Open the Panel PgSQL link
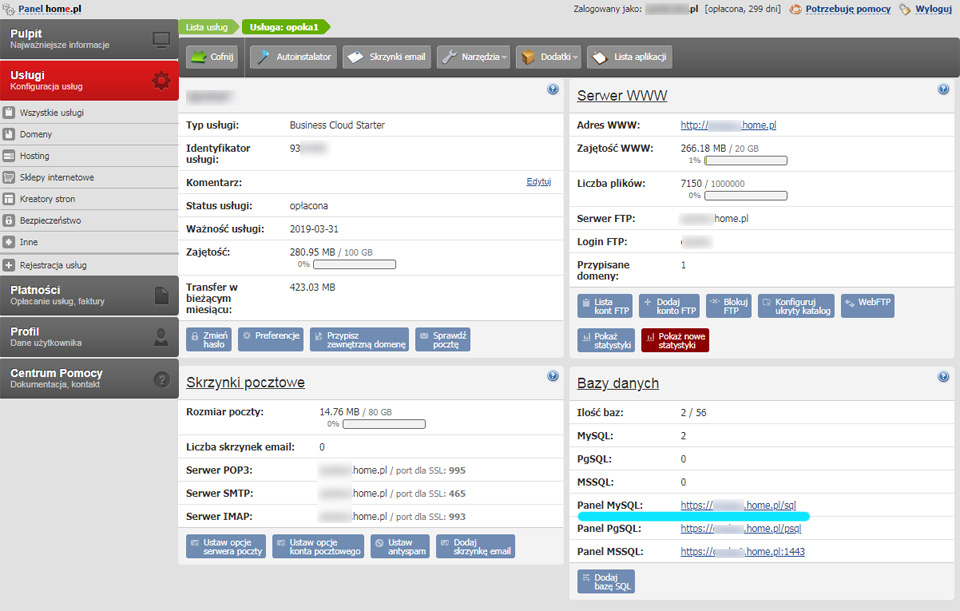Screen dimensions: 960x611 [741, 528]
